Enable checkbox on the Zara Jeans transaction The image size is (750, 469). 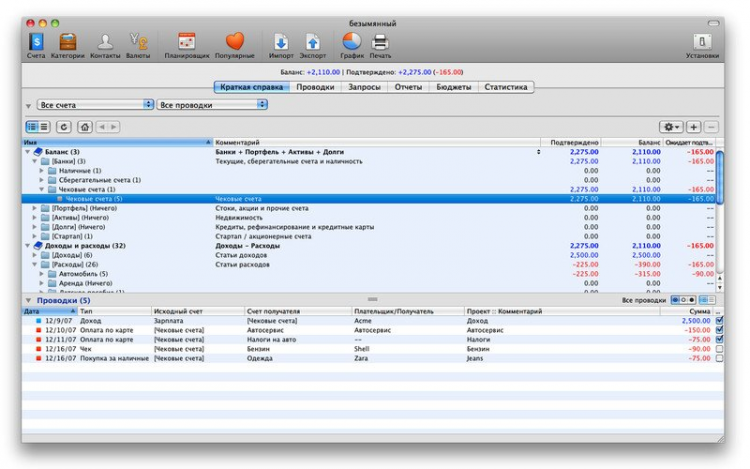coord(720,357)
